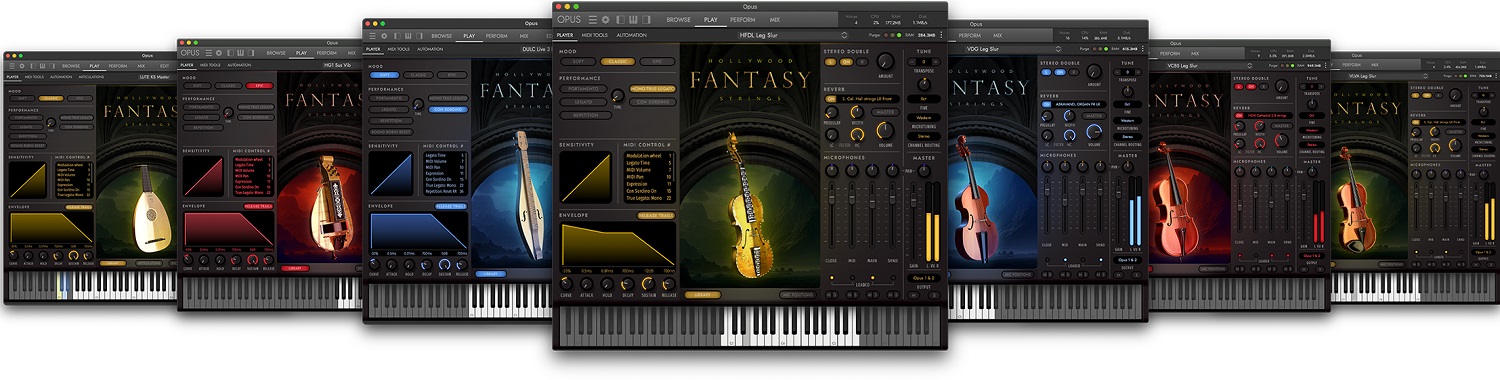Select the CLASSIC mood in front window
Screen dimensions: 1500x380
click(617, 62)
